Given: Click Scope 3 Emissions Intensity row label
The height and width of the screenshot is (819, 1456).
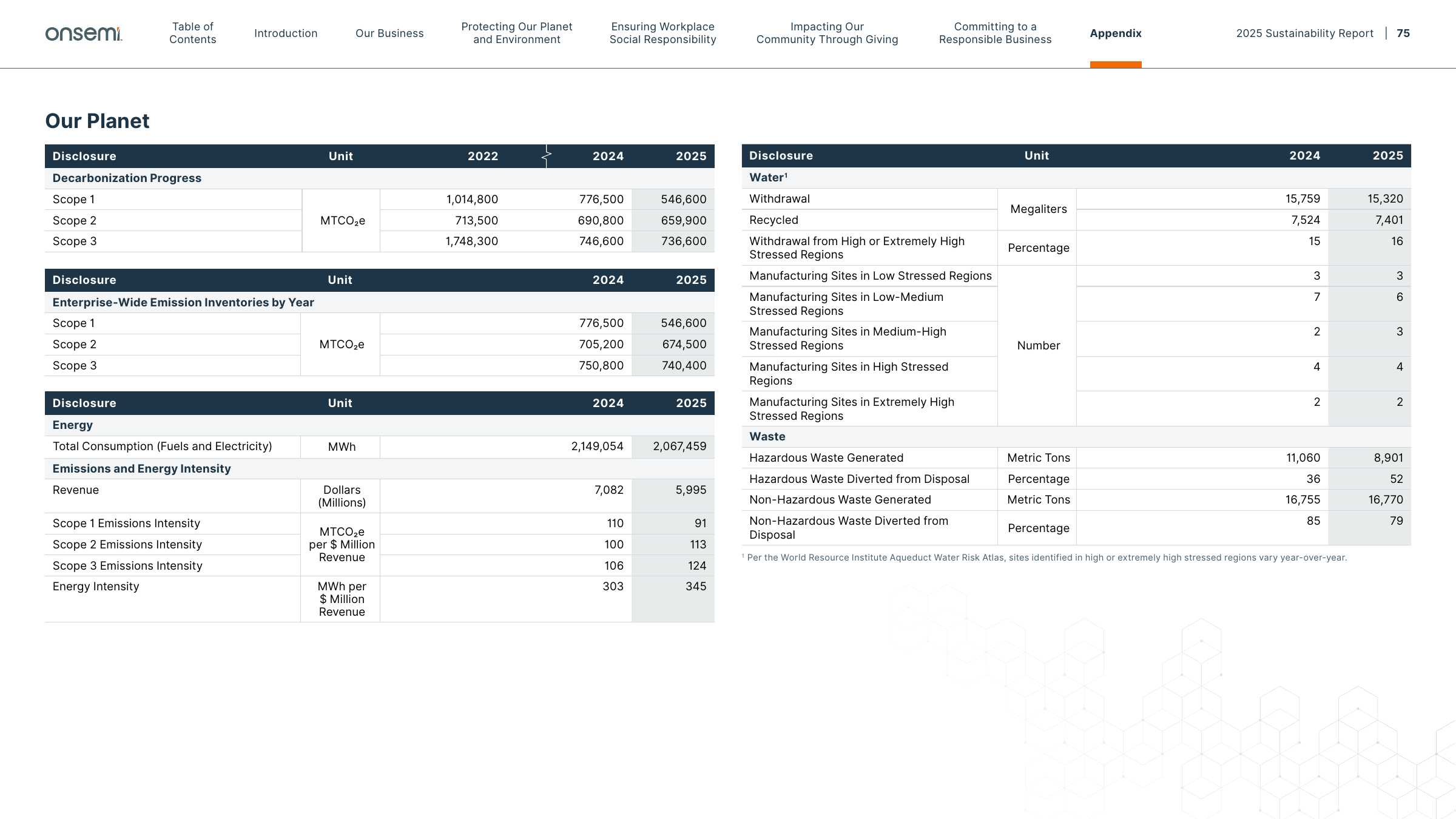Looking at the screenshot, I should coord(127,566).
